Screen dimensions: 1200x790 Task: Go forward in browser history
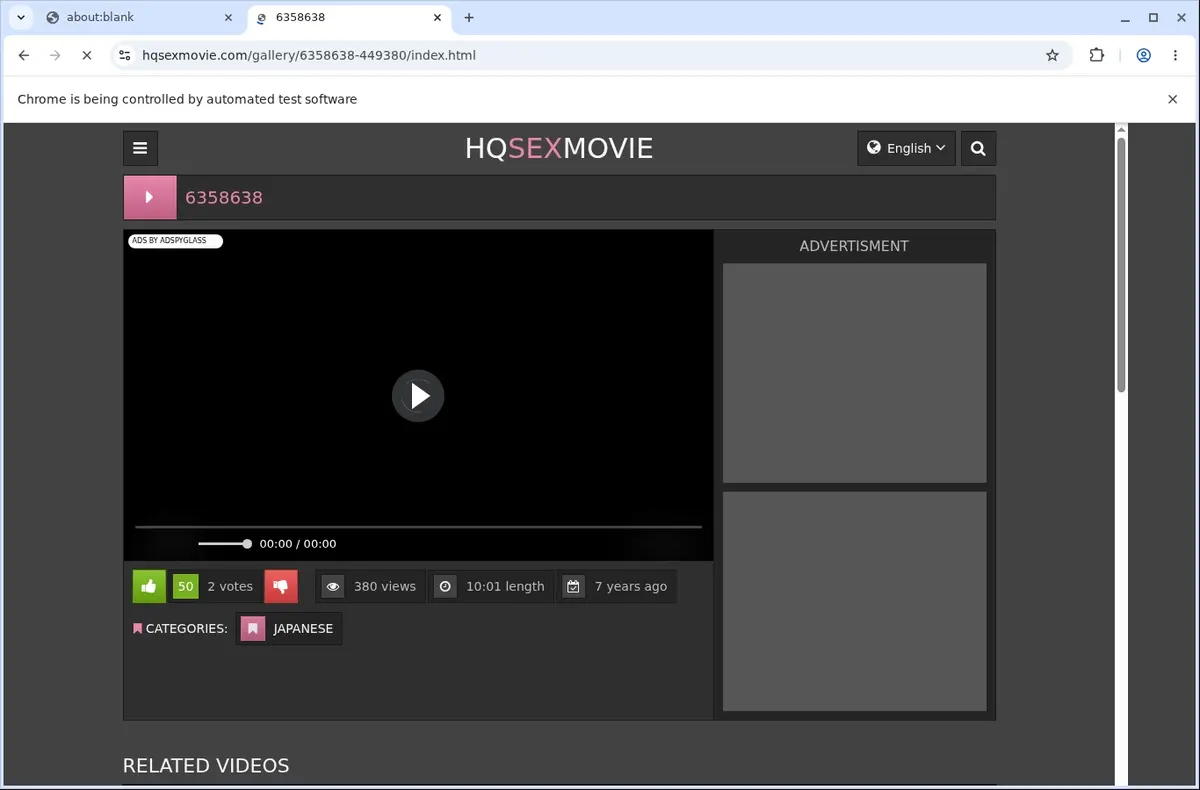55,55
